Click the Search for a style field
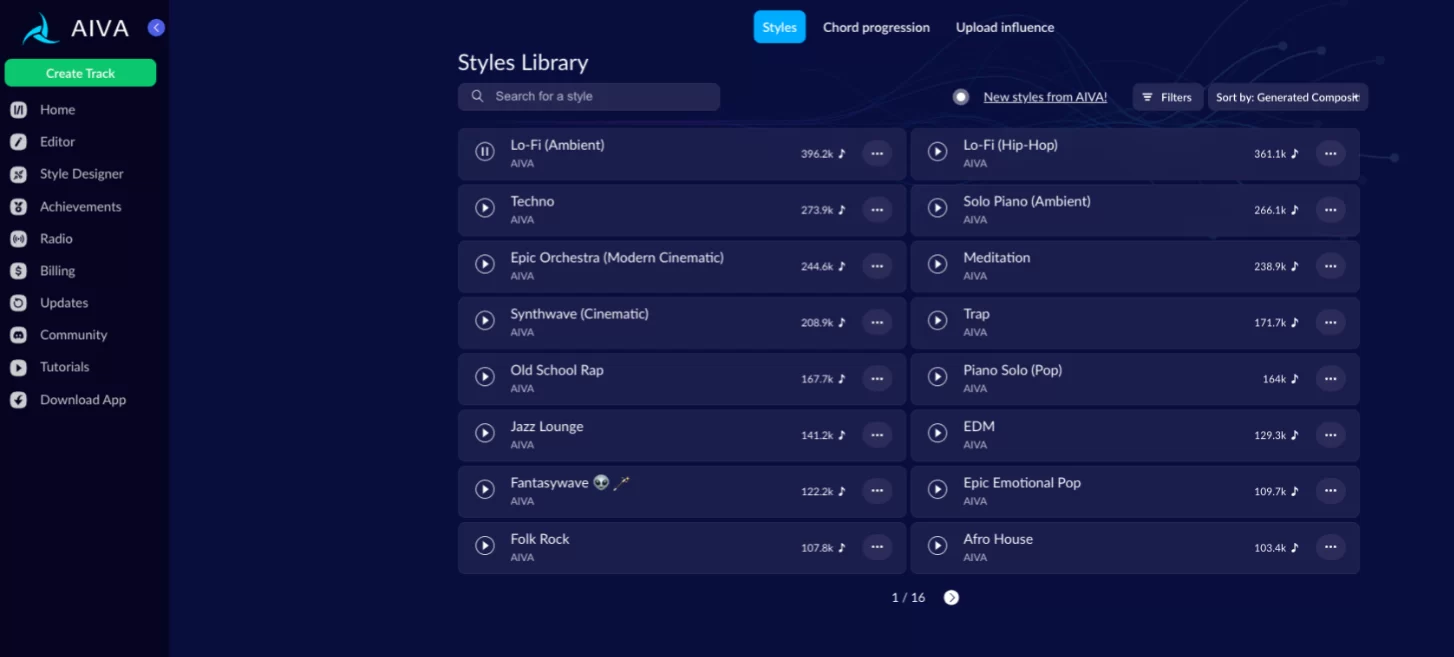 (x=600, y=97)
